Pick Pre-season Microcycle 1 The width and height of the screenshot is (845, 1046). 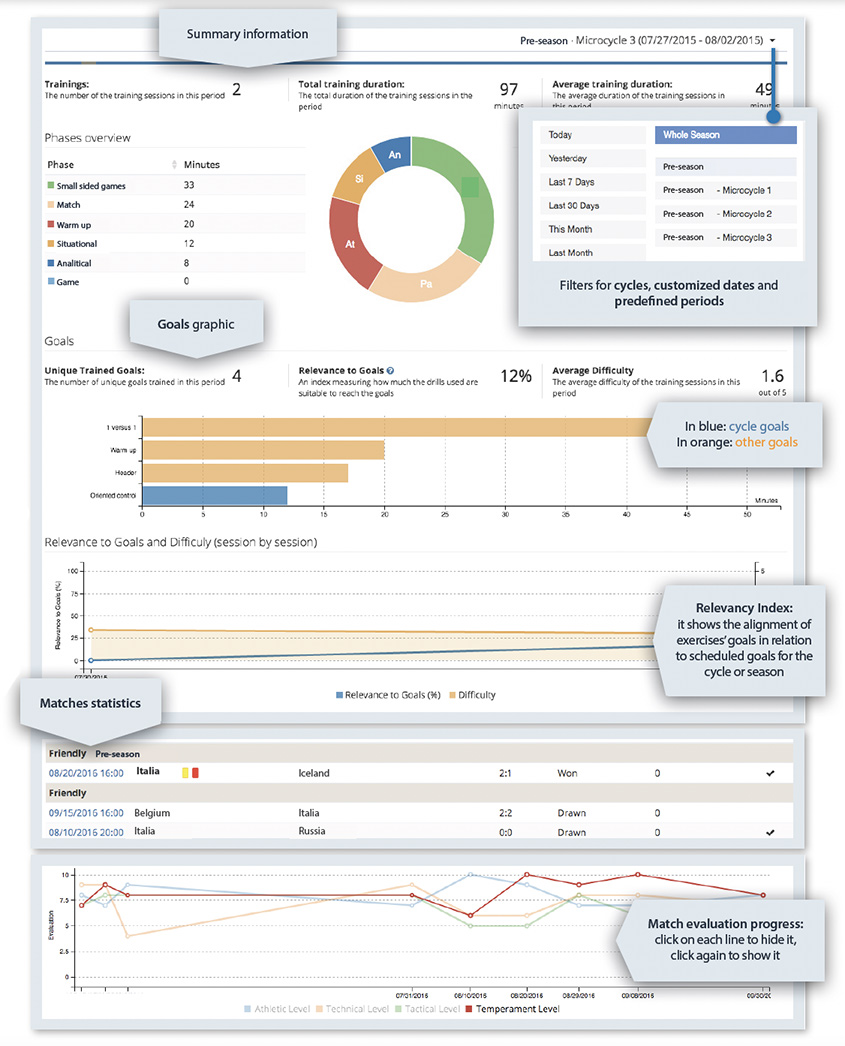click(726, 190)
